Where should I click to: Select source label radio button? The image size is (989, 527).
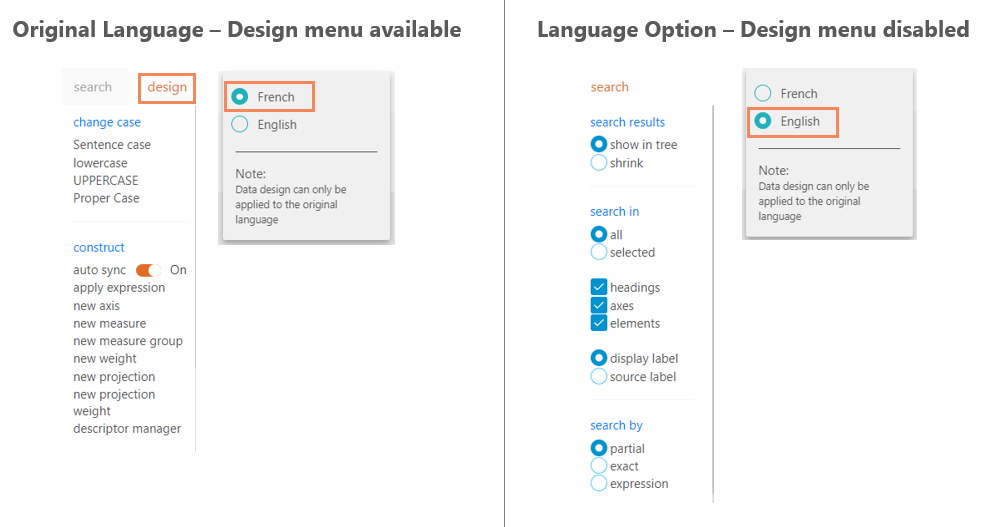point(599,377)
